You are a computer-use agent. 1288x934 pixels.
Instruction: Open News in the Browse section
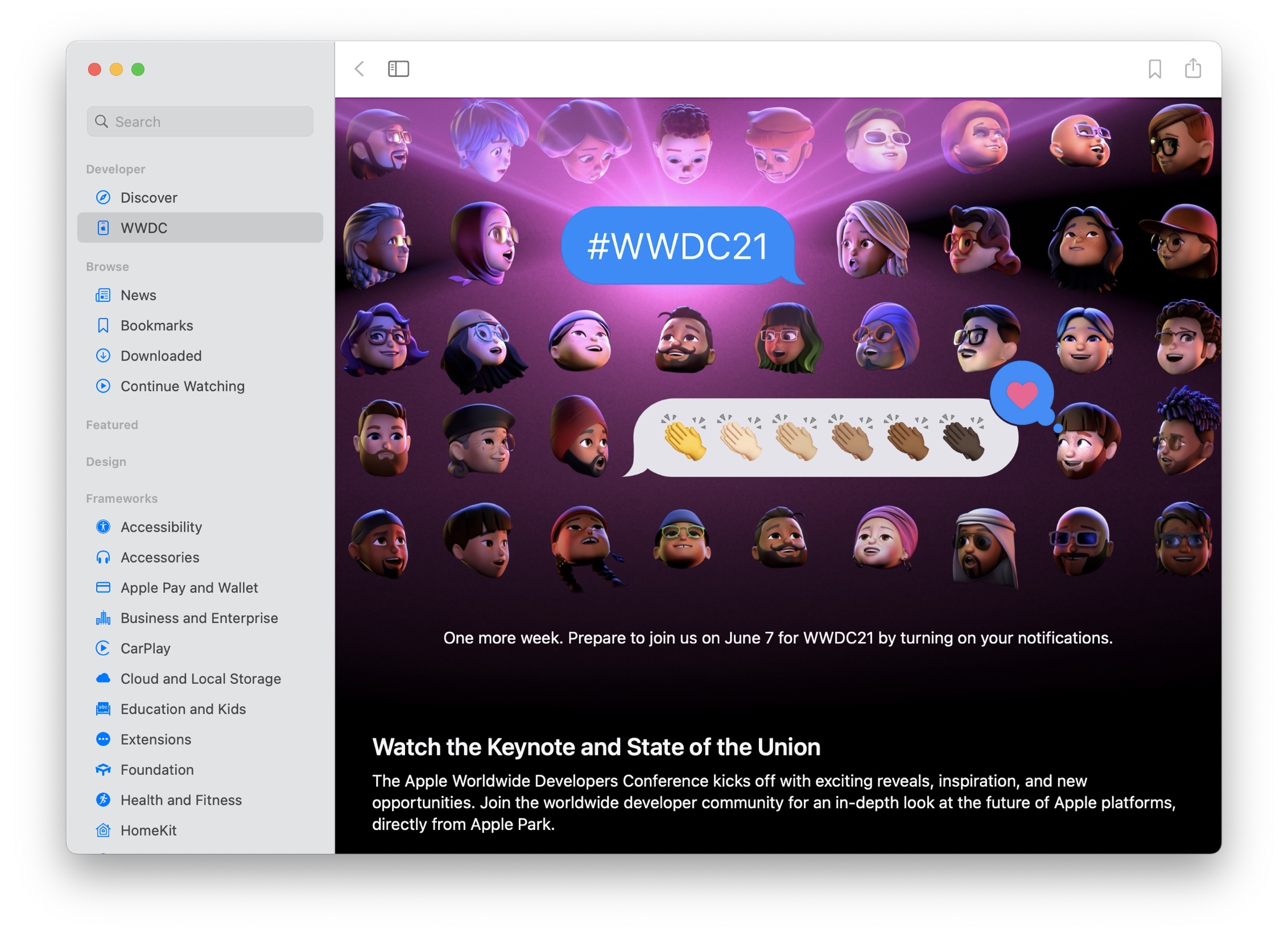200,295
